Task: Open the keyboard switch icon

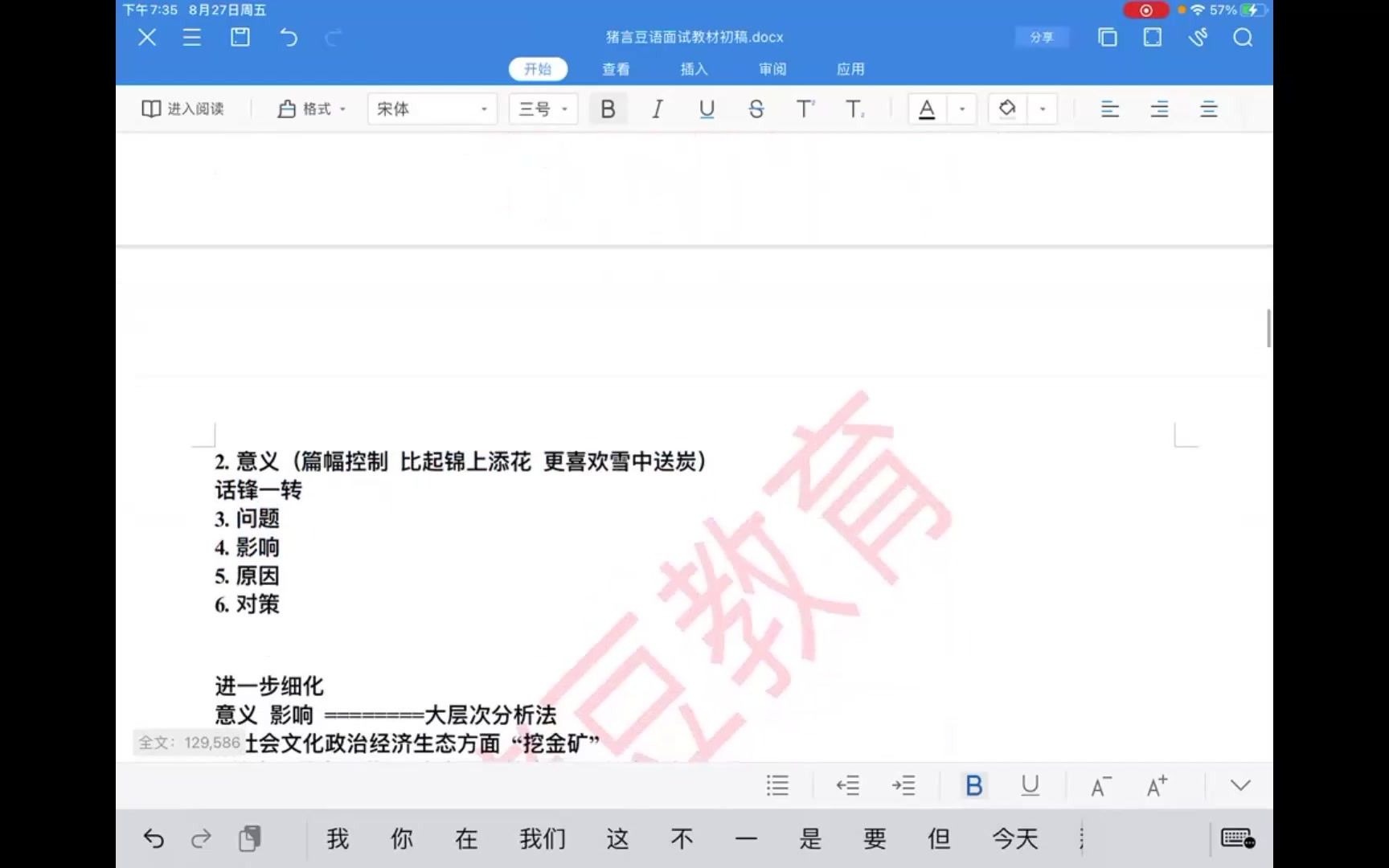Action: tap(1238, 838)
